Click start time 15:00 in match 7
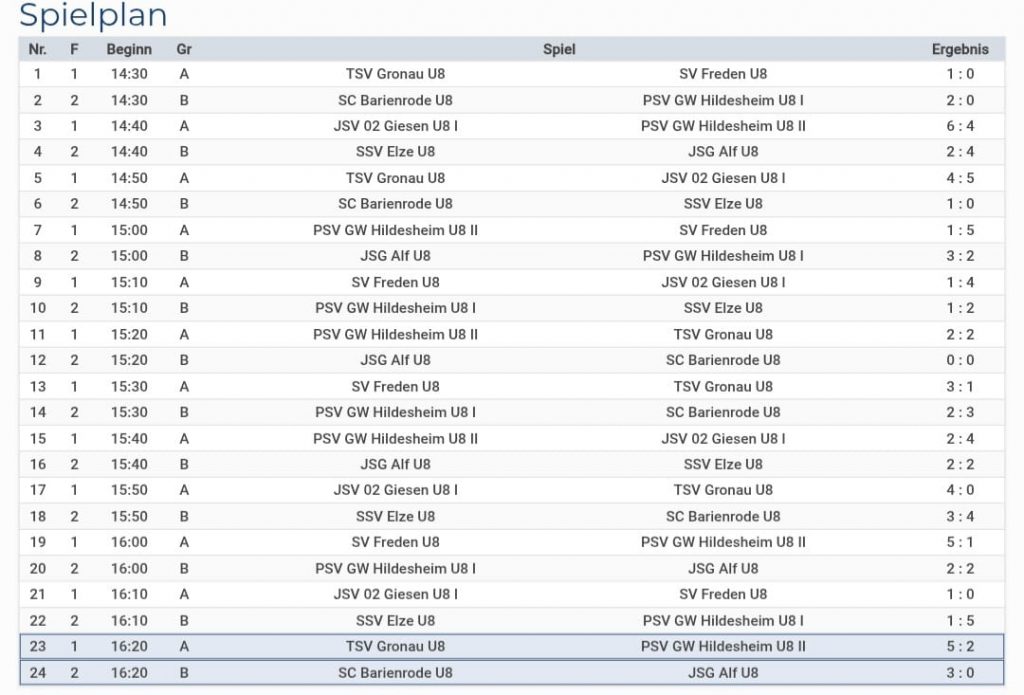 coord(129,230)
